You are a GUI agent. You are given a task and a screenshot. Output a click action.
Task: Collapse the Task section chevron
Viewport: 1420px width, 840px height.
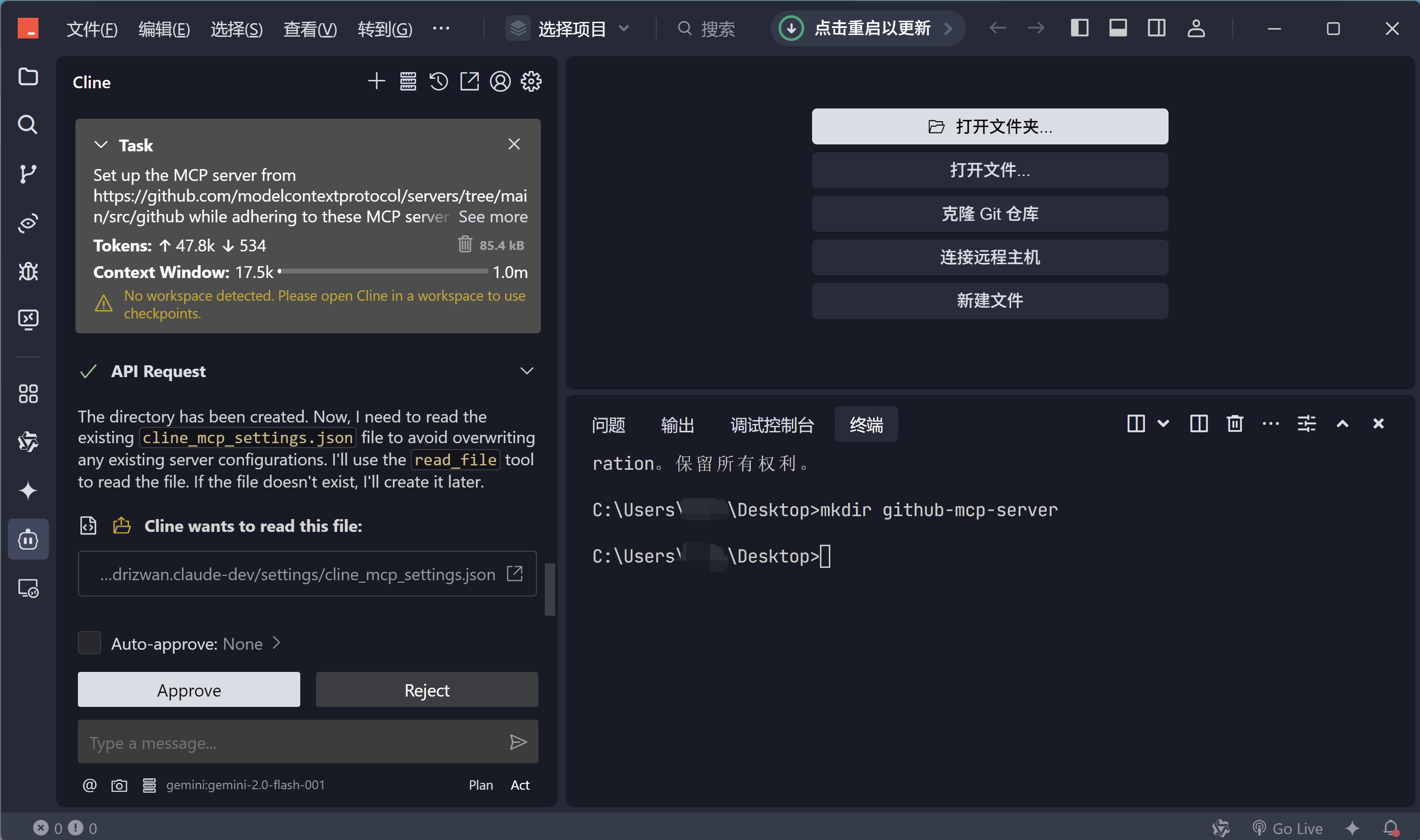[101, 145]
